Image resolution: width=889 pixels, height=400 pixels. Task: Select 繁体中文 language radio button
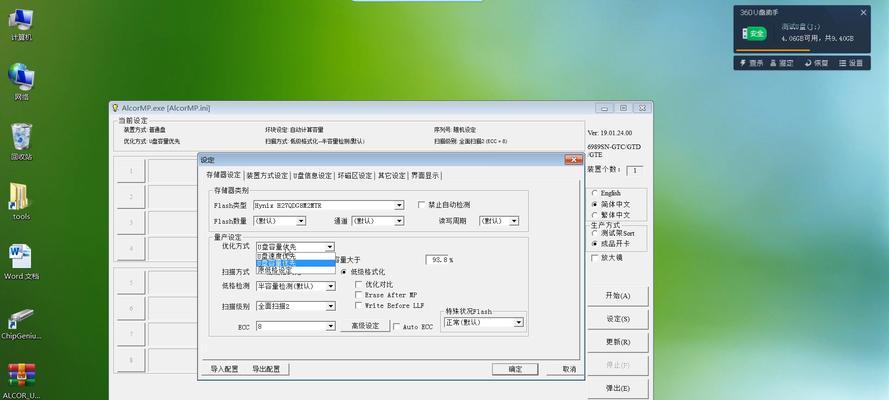pyautogui.click(x=594, y=215)
